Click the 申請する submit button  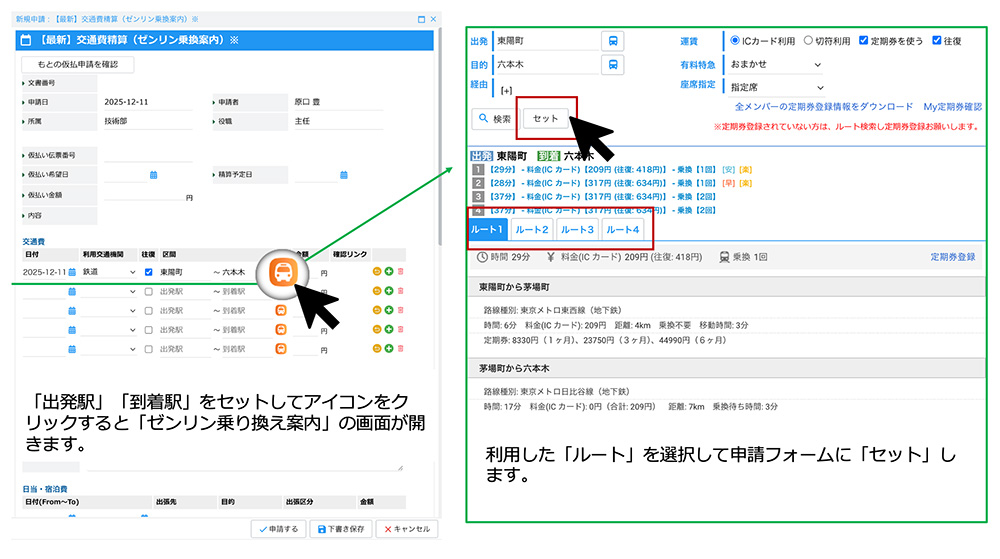point(277,529)
